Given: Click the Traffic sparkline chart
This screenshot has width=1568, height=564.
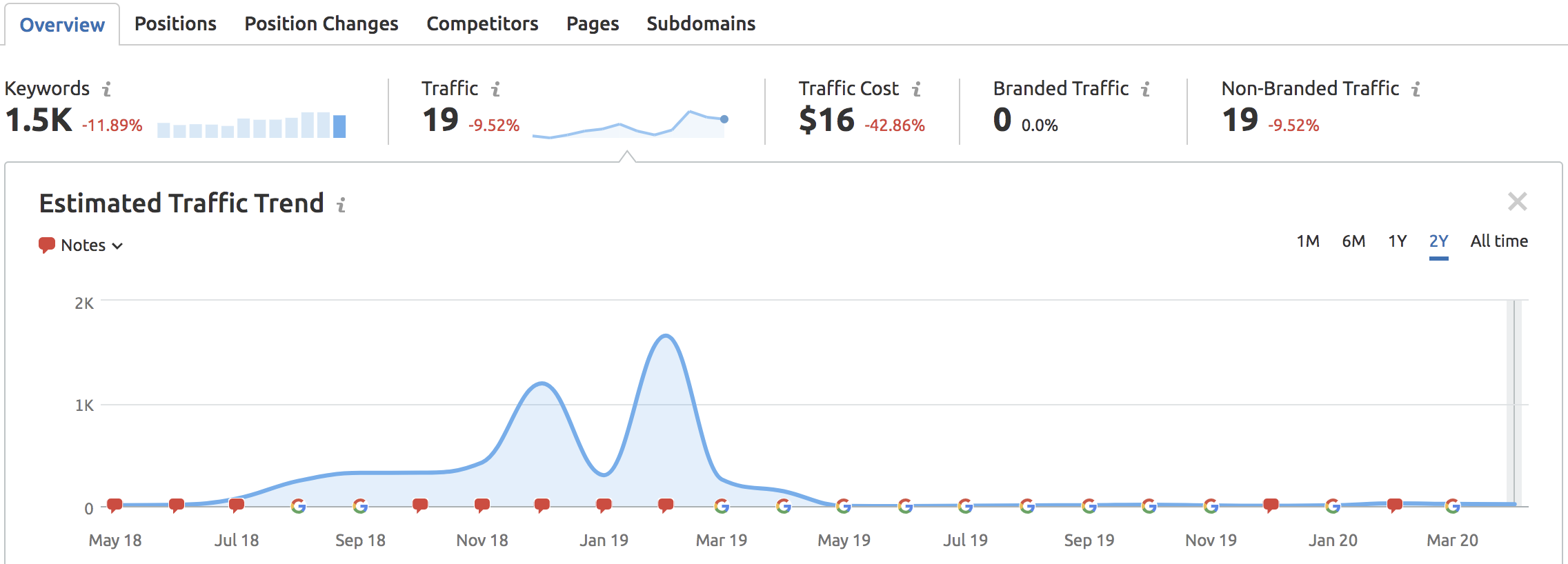Looking at the screenshot, I should [629, 125].
